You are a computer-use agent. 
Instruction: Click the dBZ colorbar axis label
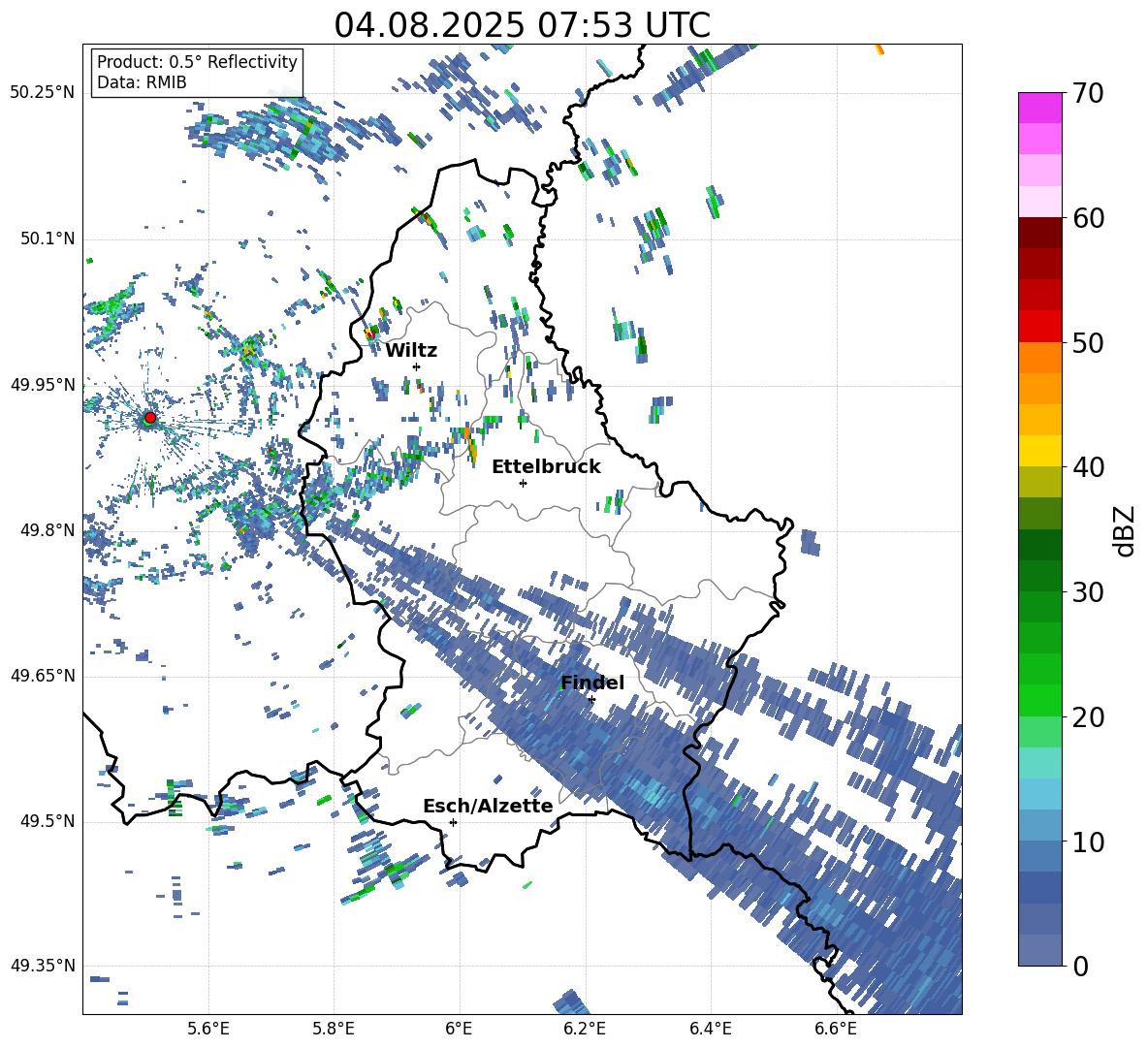pyautogui.click(x=1126, y=530)
